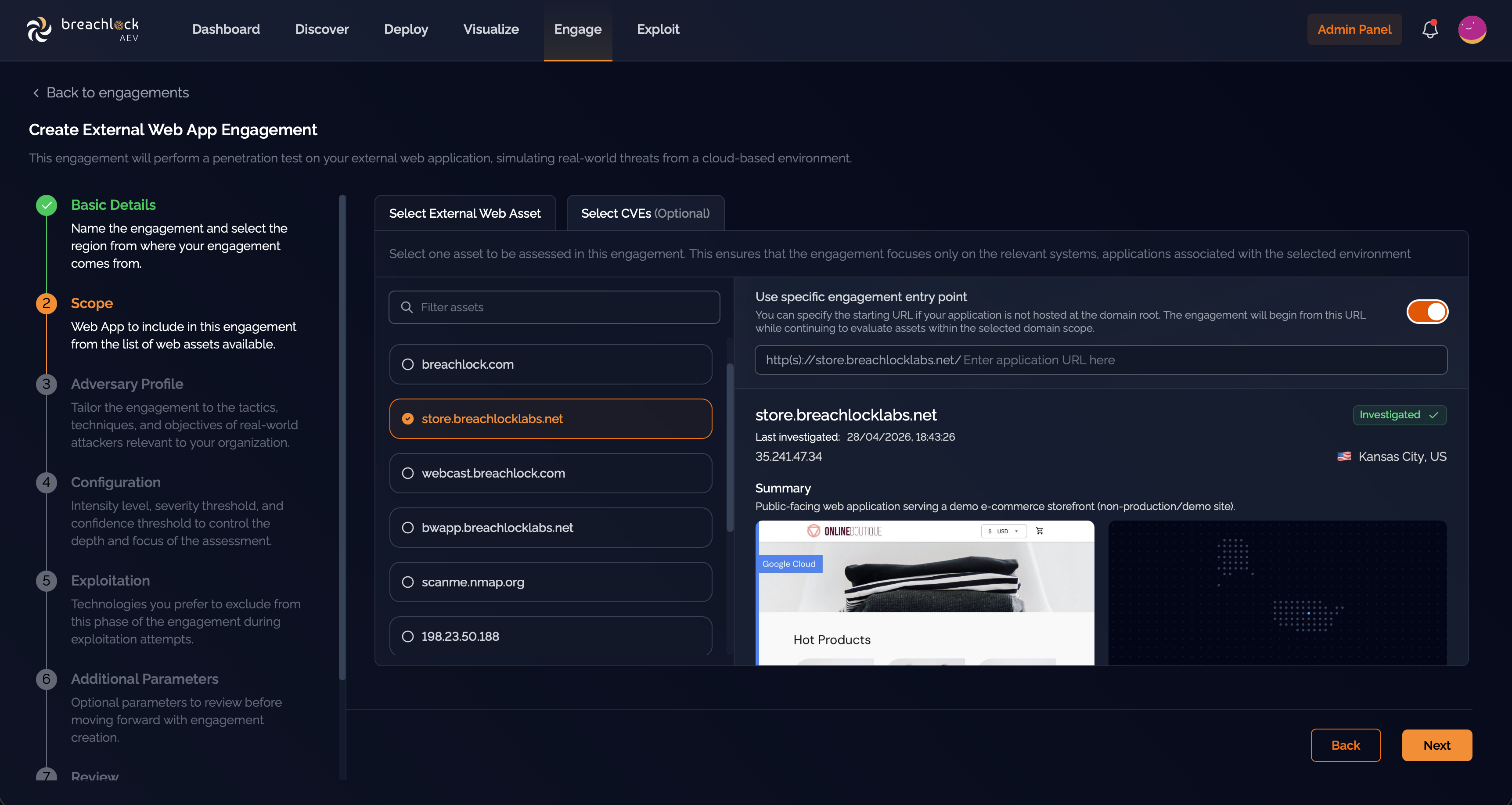Disable the specific engagement entry point toggle
The image size is (1512, 805).
[x=1427, y=312]
